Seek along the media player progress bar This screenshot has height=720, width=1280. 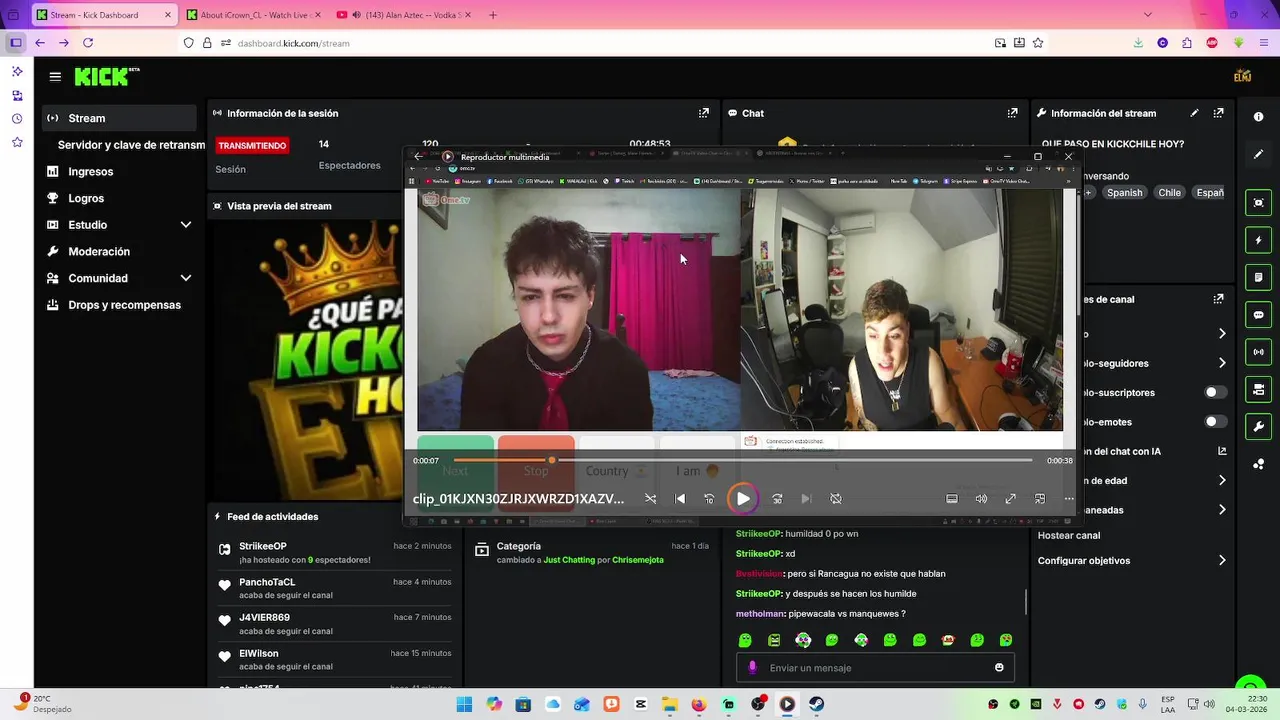(743, 460)
